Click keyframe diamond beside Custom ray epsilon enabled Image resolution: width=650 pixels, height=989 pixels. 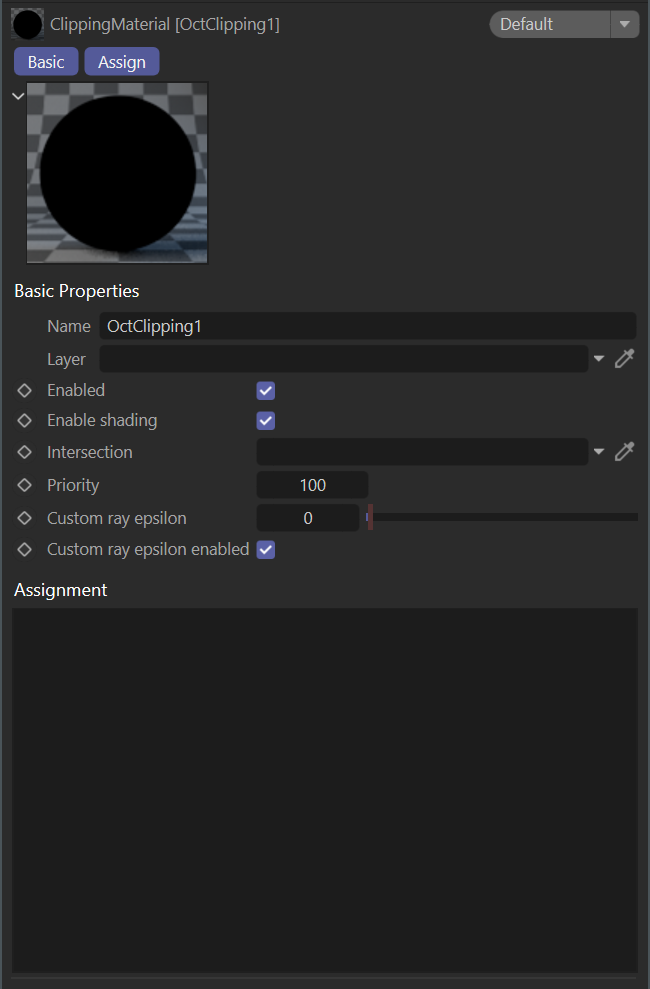[x=25, y=550]
